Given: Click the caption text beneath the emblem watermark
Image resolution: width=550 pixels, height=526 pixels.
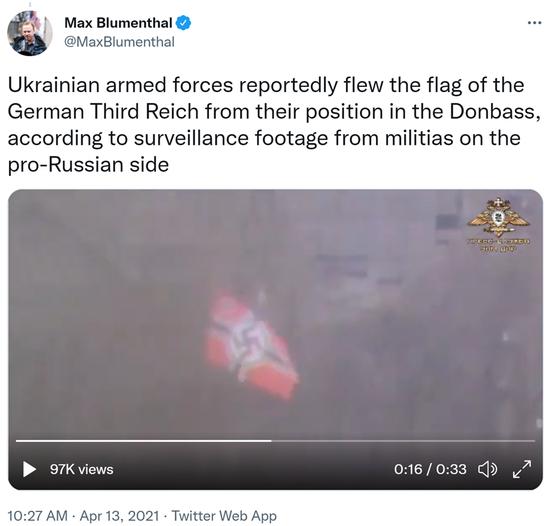Looking at the screenshot, I should coord(498,244).
